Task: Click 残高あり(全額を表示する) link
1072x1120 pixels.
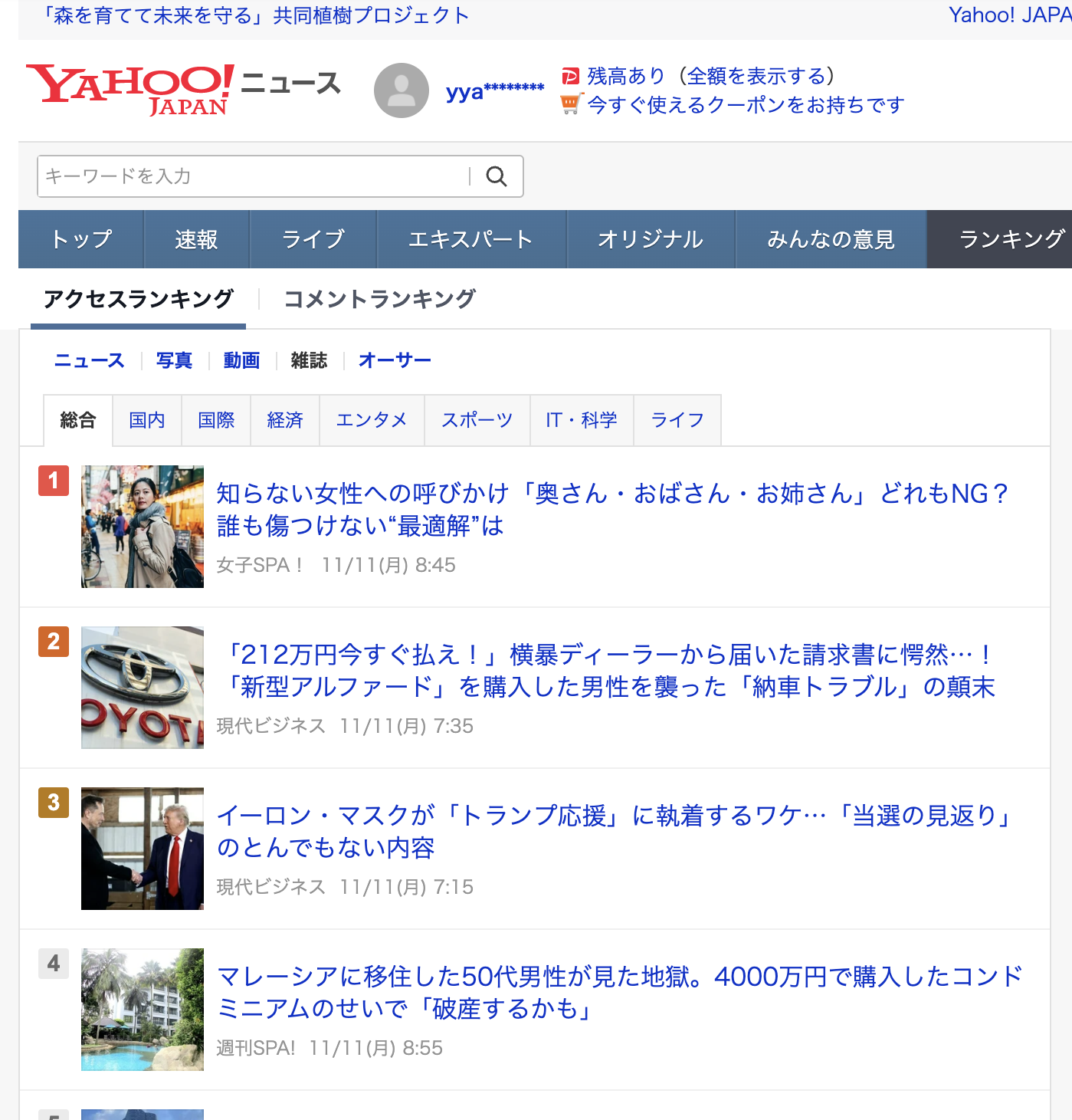Action: [711, 76]
